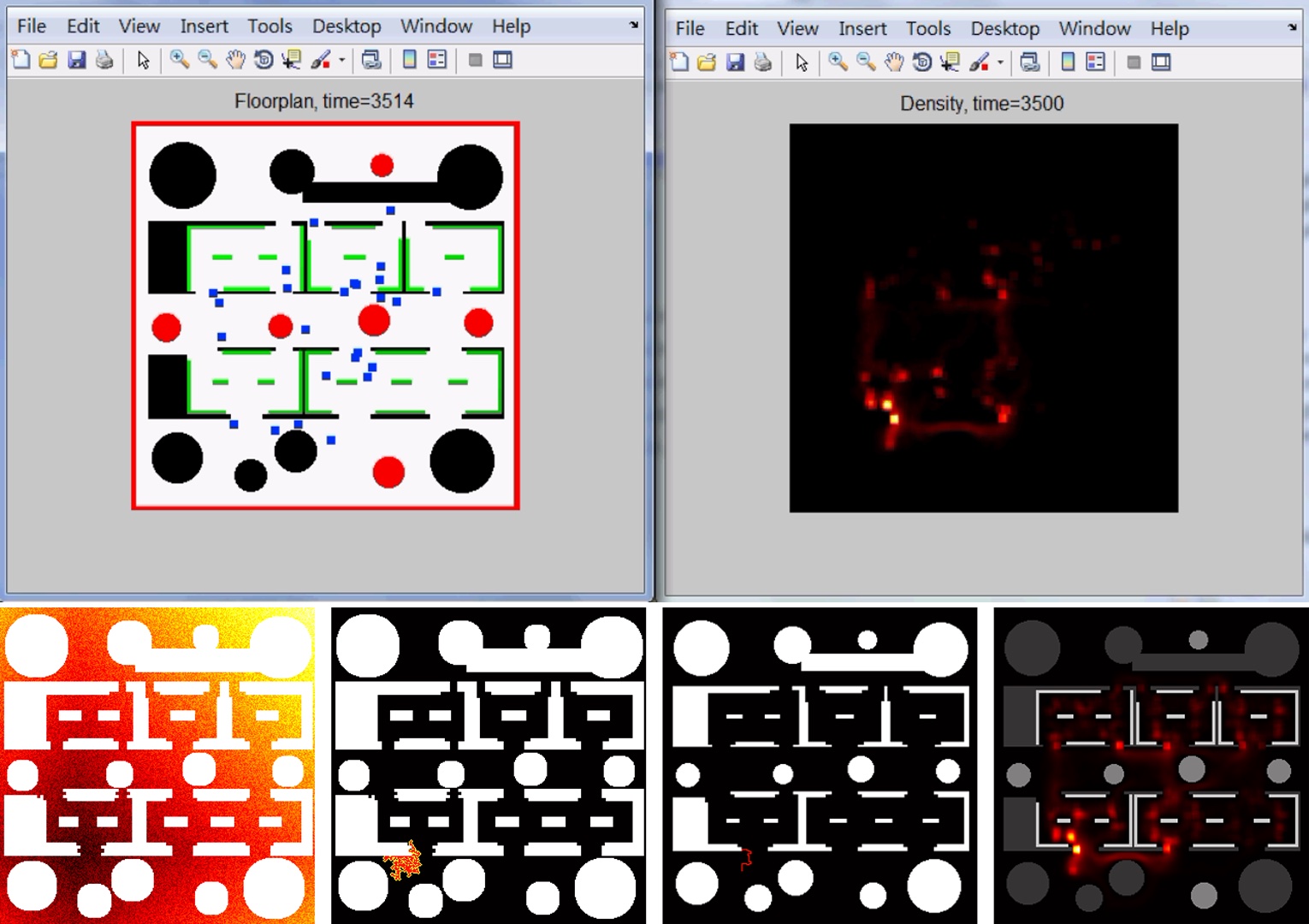The height and width of the screenshot is (924, 1309).
Task: Open Insert menu in Density figure
Action: 862,28
